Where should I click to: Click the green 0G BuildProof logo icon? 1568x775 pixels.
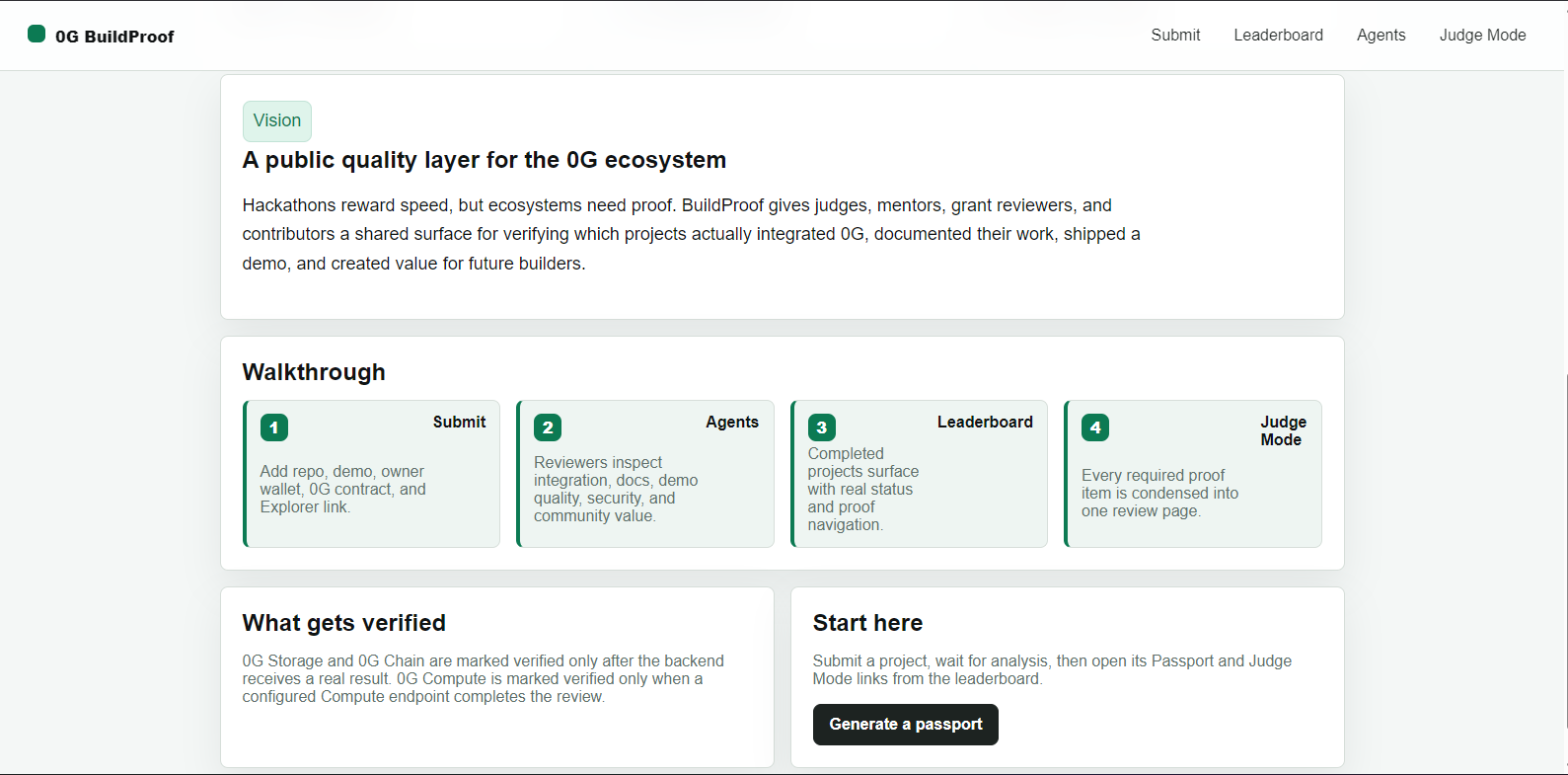(37, 35)
